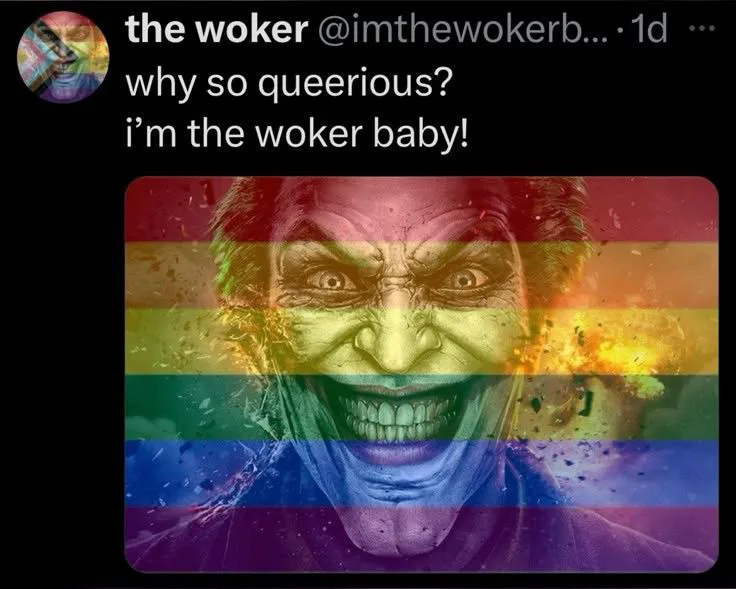This screenshot has height=589, width=736.
Task: Click the orange stripe of the flag image
Action: pyautogui.click(x=422, y=275)
